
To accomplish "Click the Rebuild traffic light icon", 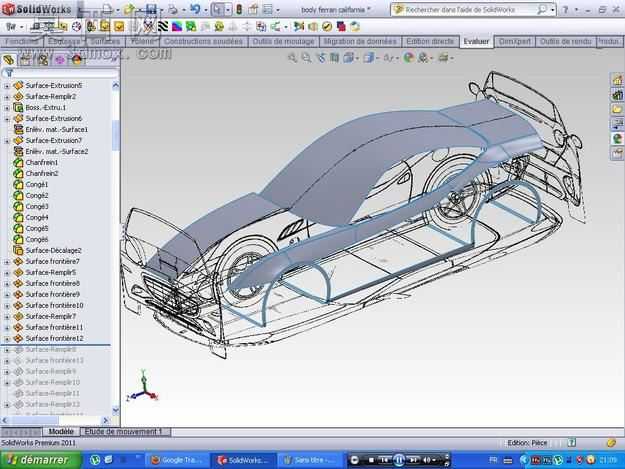I will (x=239, y=9).
